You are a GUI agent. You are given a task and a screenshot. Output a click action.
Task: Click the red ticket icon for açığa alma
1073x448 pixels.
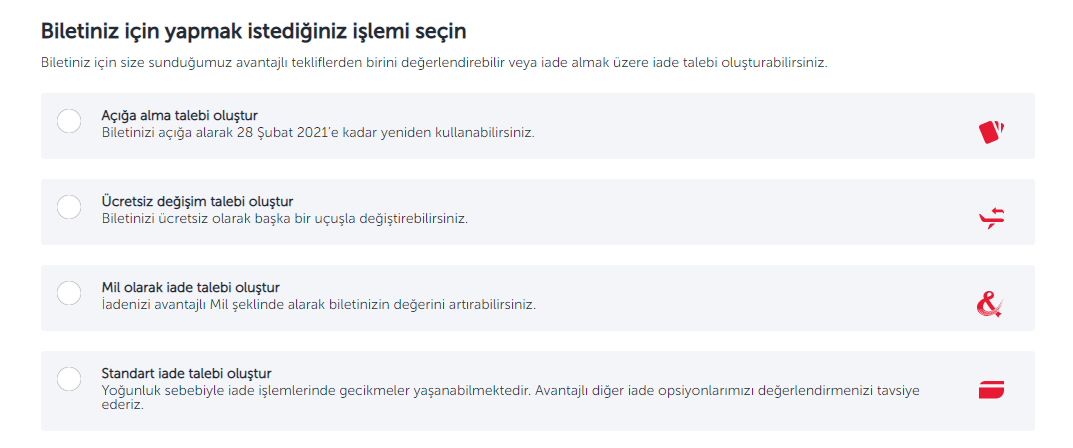[x=991, y=131]
